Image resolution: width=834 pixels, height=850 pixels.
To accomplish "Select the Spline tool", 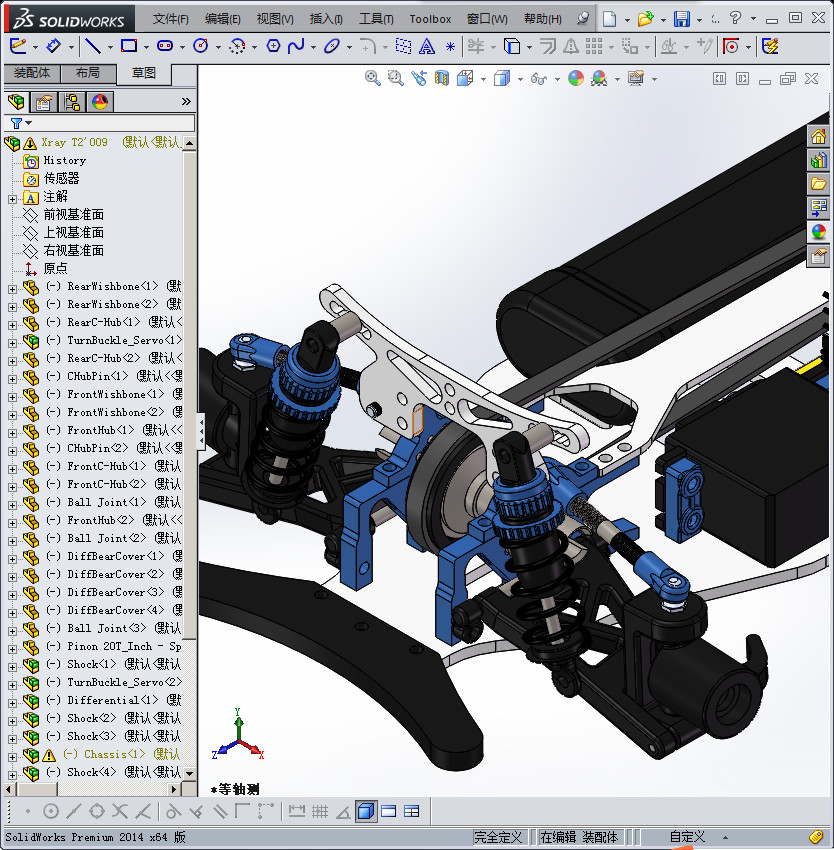I will click(x=296, y=46).
